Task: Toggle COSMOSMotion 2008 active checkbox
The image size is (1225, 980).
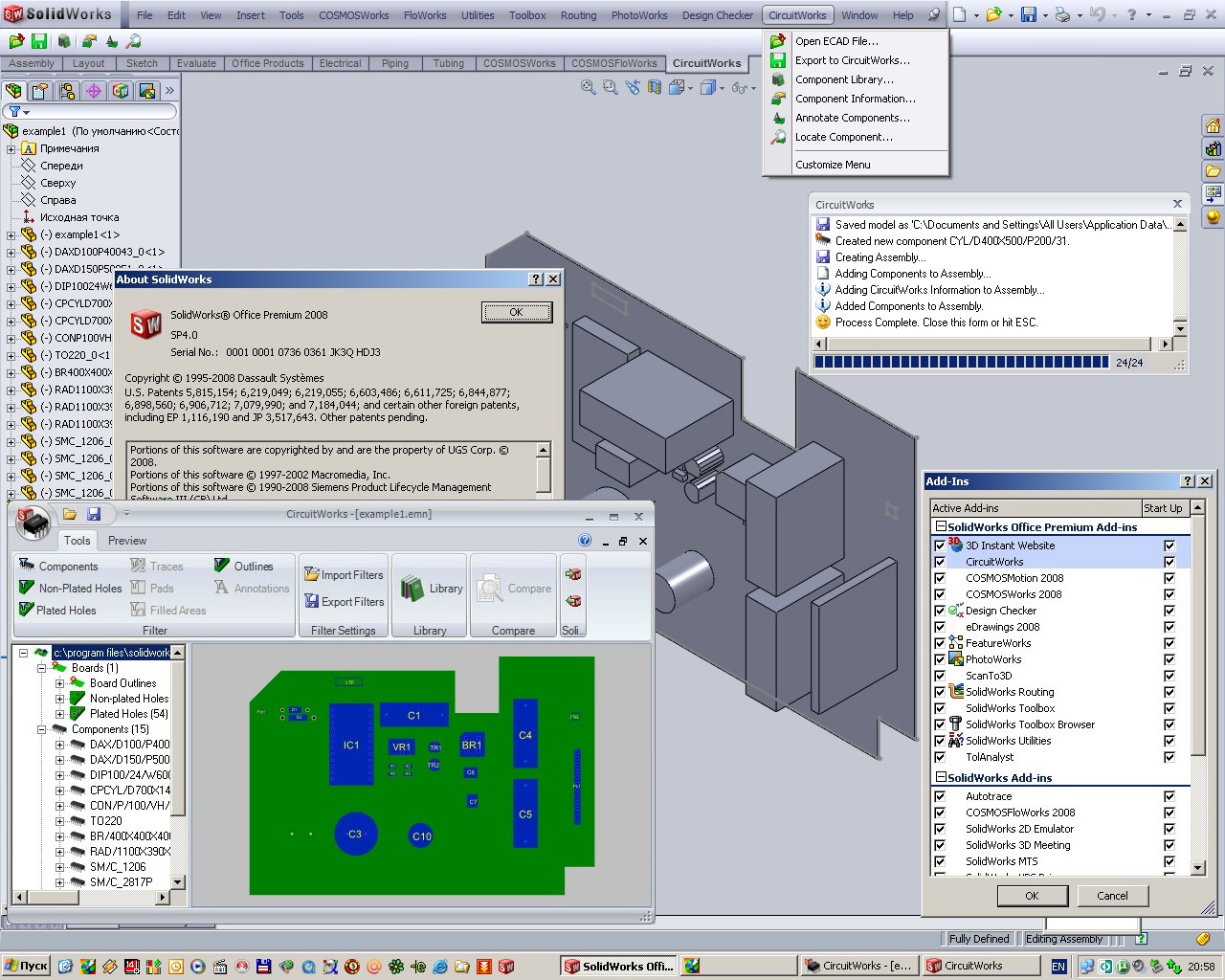Action: pos(940,578)
